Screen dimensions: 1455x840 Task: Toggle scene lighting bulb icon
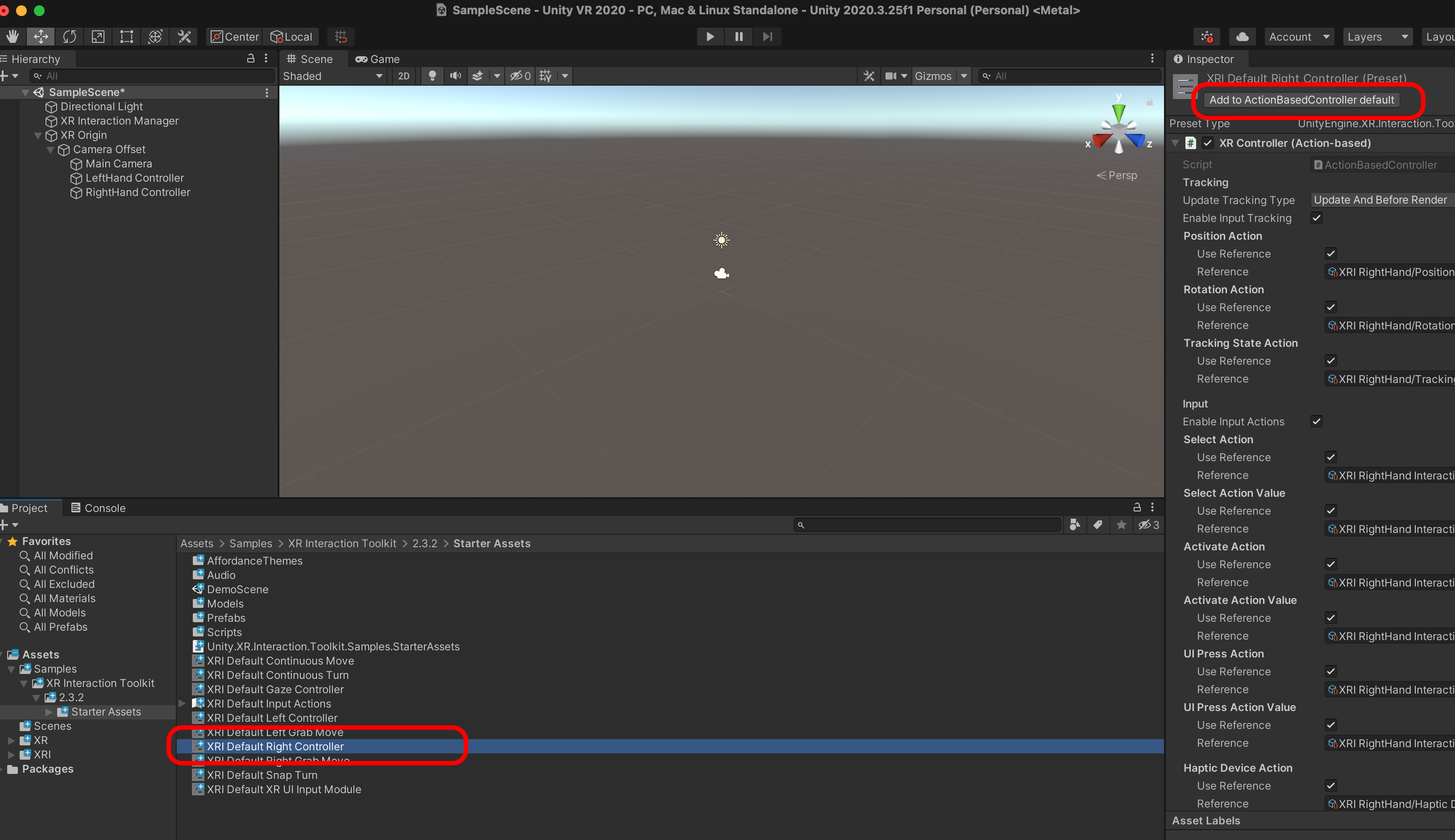(x=432, y=76)
